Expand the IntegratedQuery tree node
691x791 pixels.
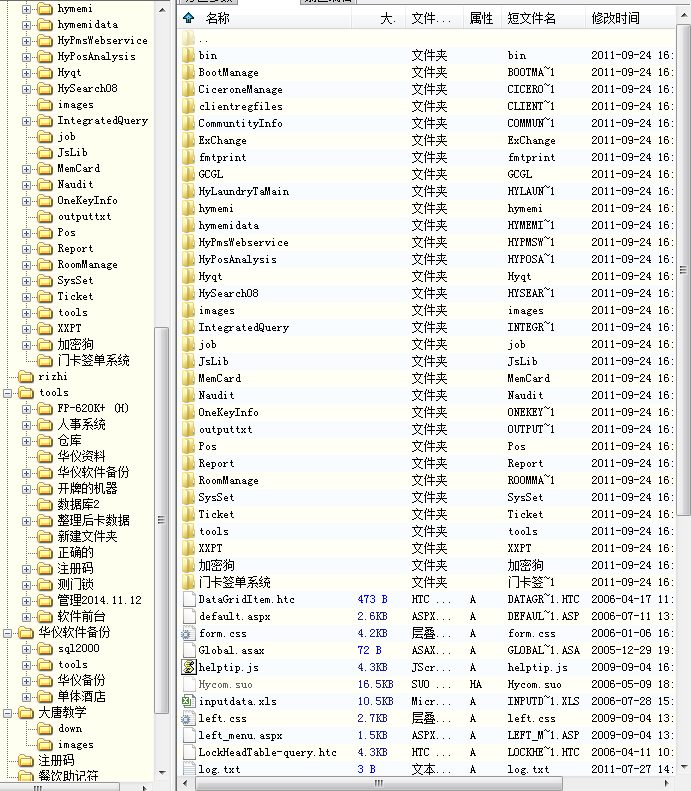[26, 121]
